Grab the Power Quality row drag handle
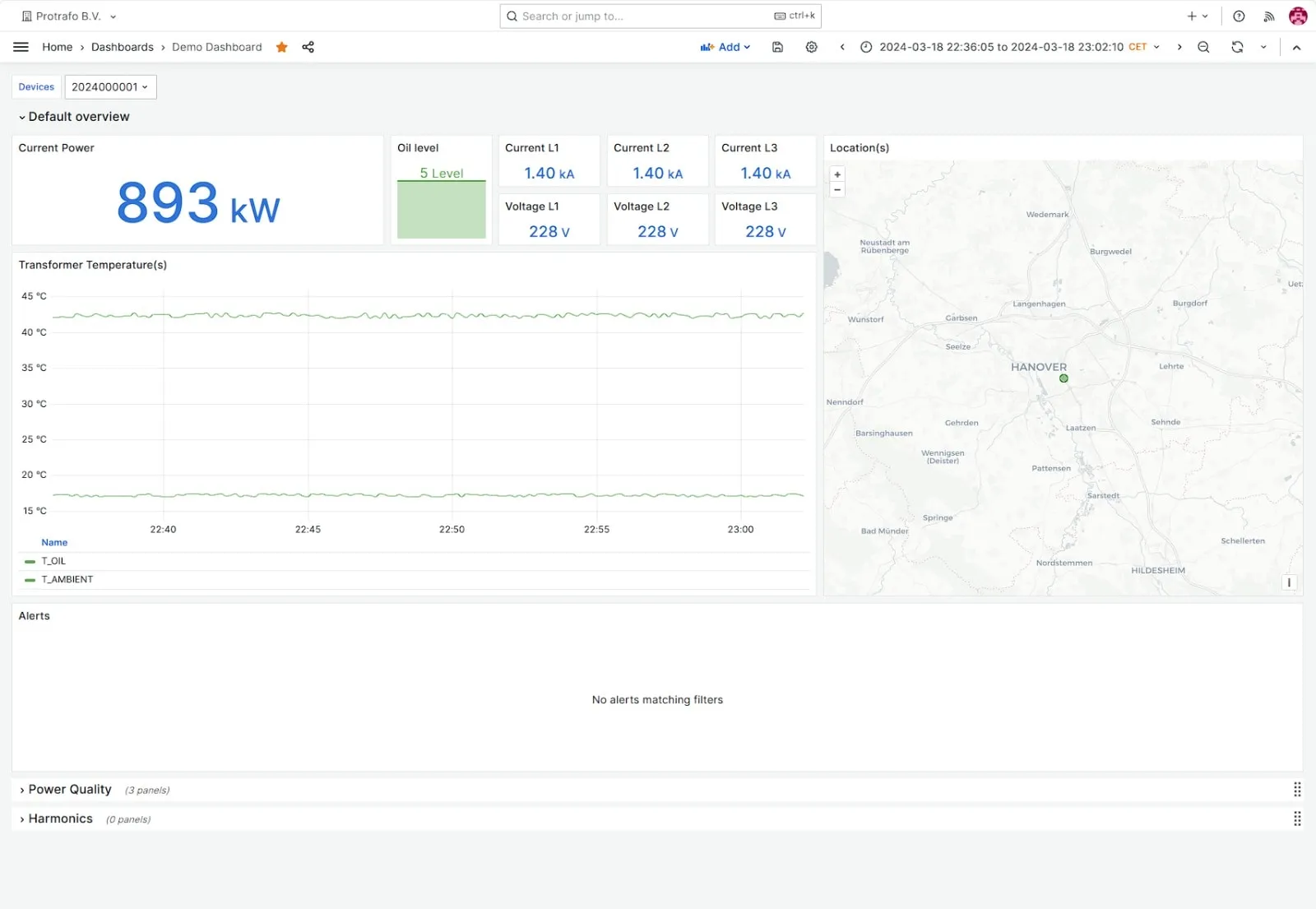Viewport: 1316px width, 909px height. (x=1297, y=790)
